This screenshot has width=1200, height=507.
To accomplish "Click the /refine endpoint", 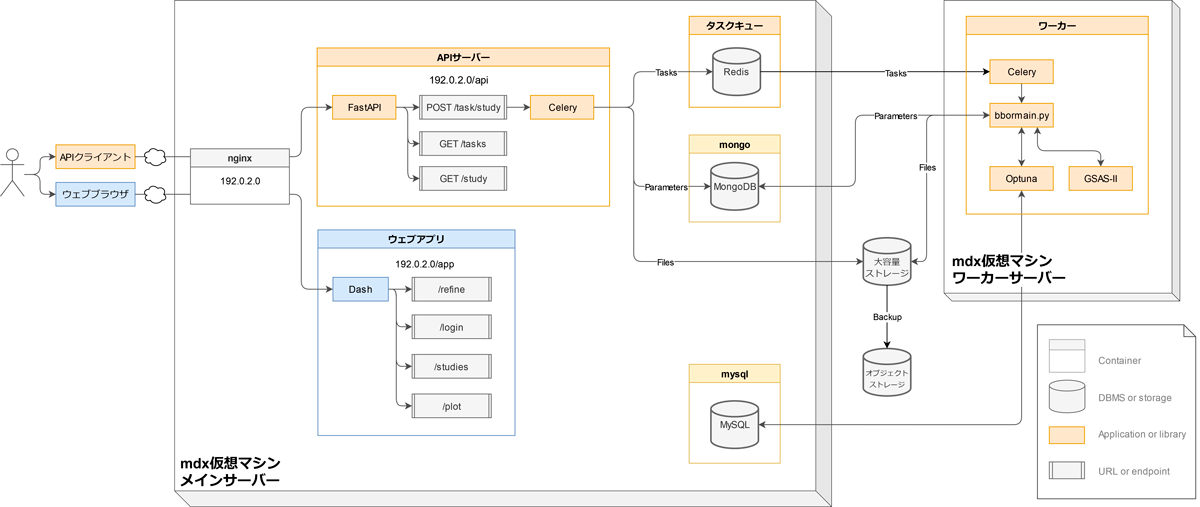I will tap(452, 289).
